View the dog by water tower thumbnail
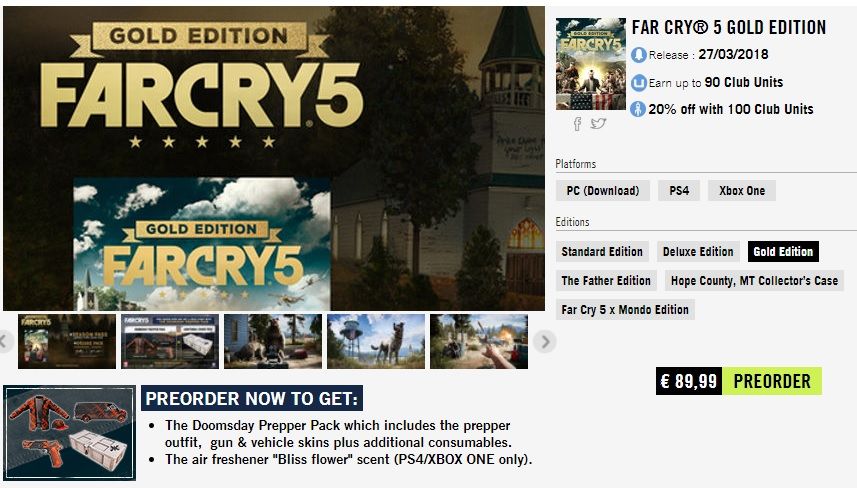The height and width of the screenshot is (488, 857). click(x=376, y=342)
